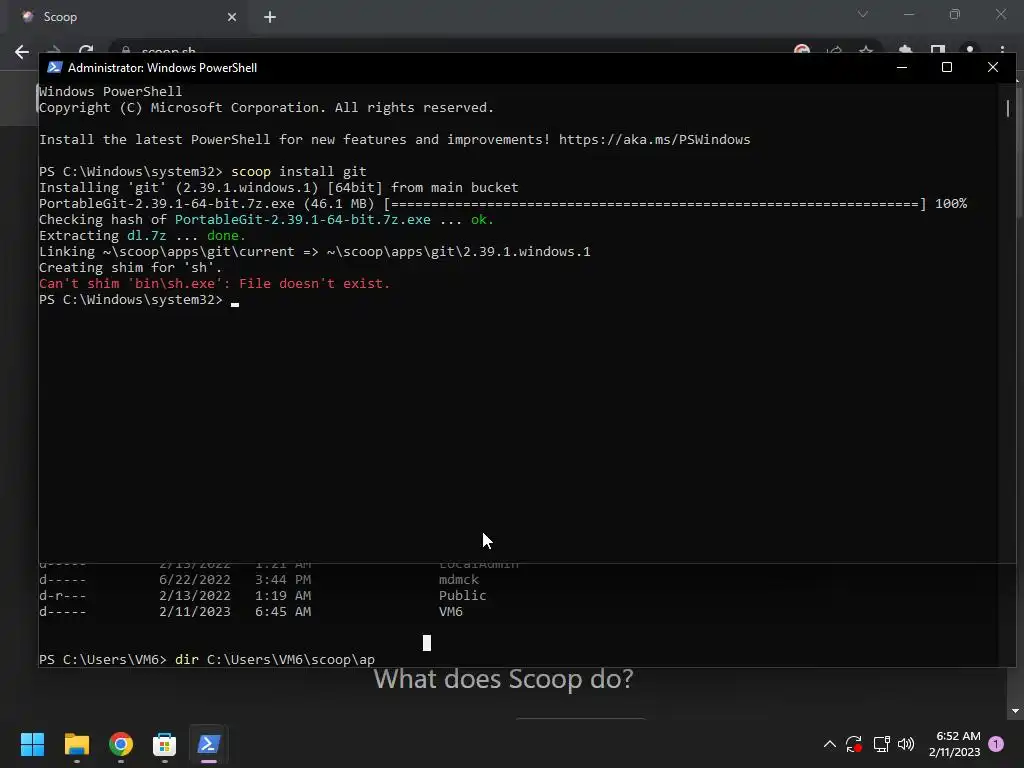The width and height of the screenshot is (1024, 768).
Task: Click the 'scoop install git' command text
Action: coord(298,172)
